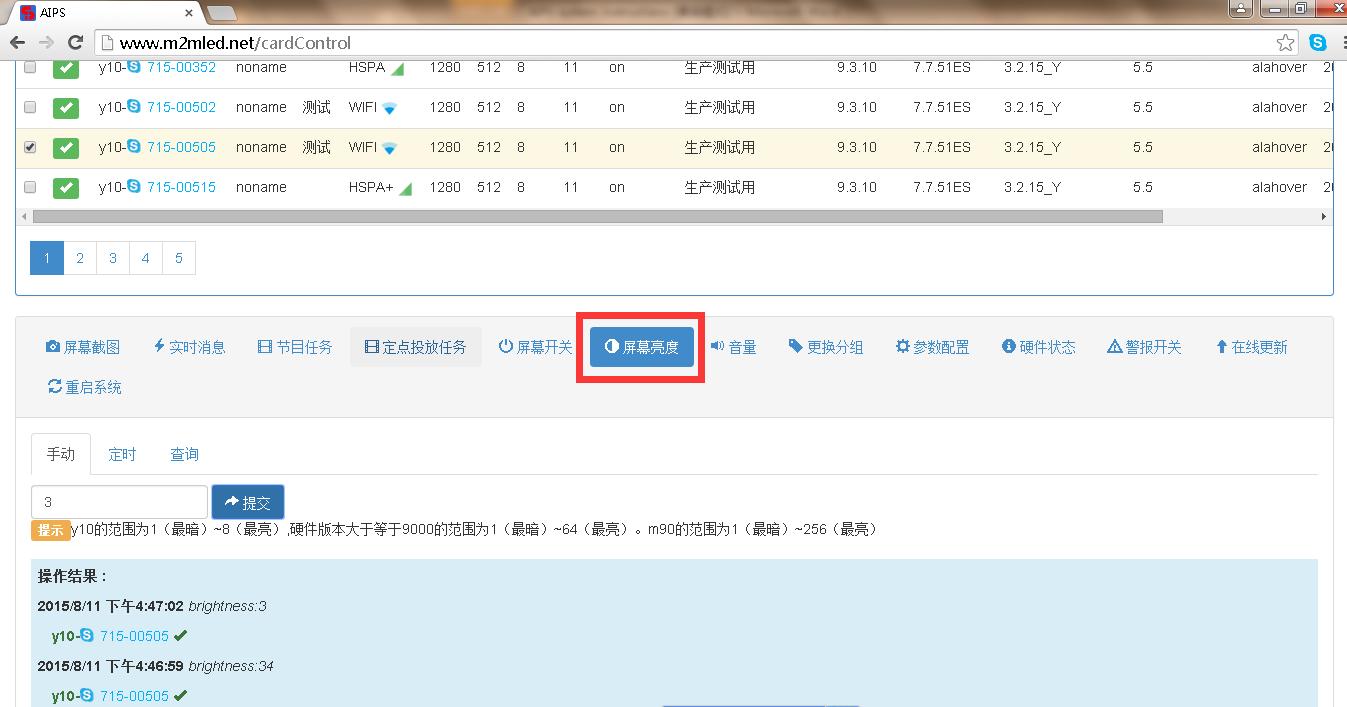Click the table scrollbar's right arrow
1347x707 pixels.
1324,216
